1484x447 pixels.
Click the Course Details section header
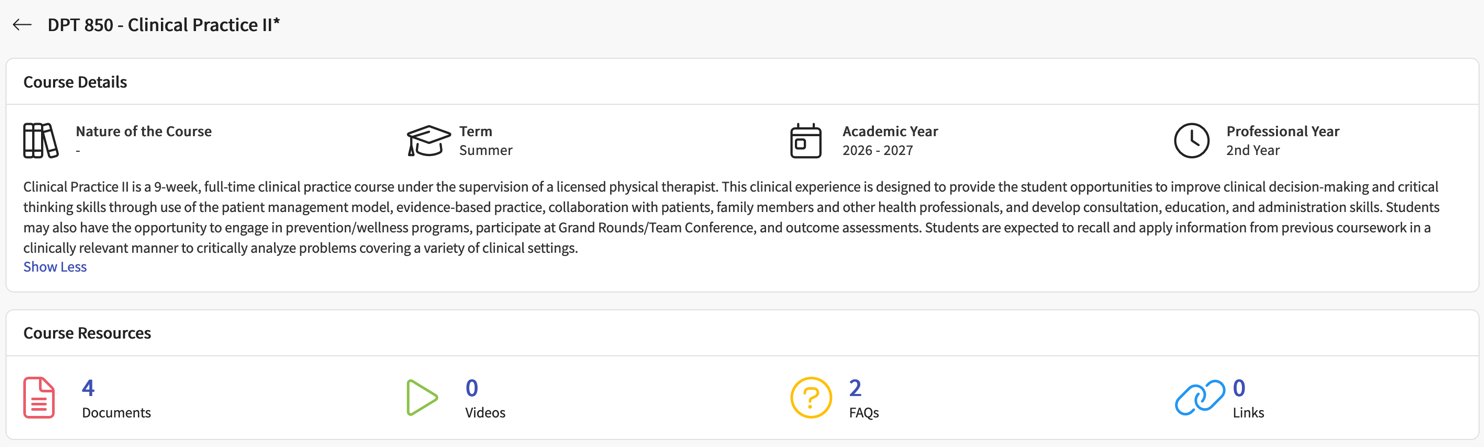tap(75, 82)
